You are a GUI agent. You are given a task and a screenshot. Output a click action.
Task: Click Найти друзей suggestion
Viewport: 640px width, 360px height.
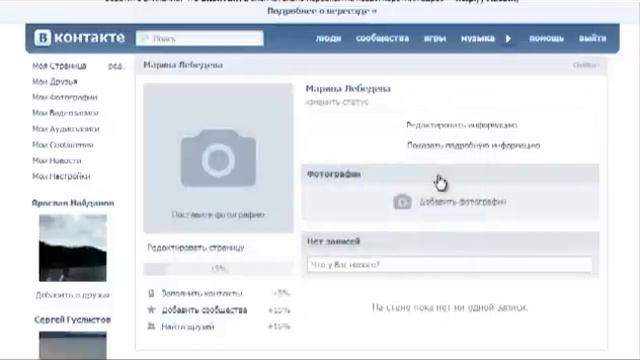click(188, 326)
